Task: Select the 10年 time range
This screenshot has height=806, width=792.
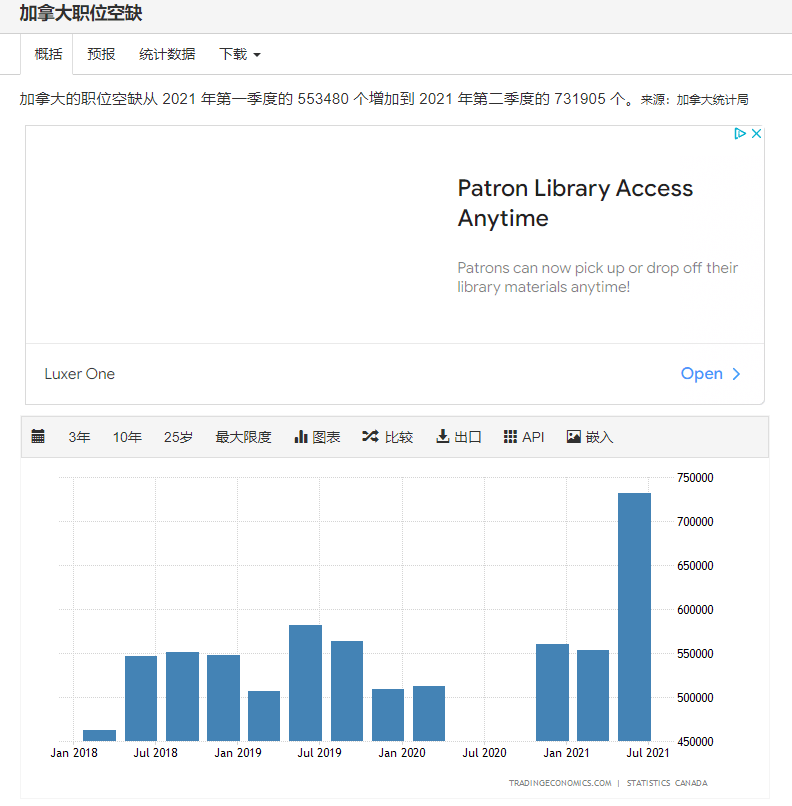Action: (x=127, y=437)
